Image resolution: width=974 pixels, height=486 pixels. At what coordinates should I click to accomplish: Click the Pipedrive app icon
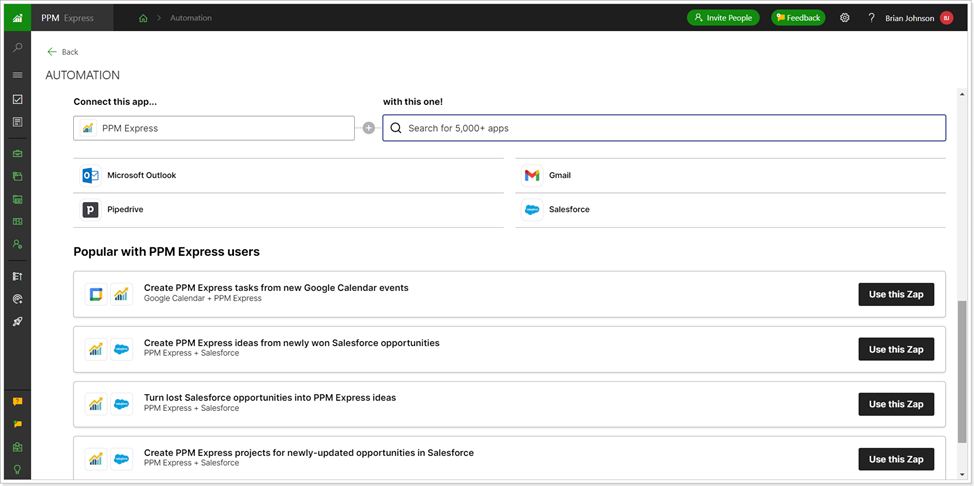[91, 210]
